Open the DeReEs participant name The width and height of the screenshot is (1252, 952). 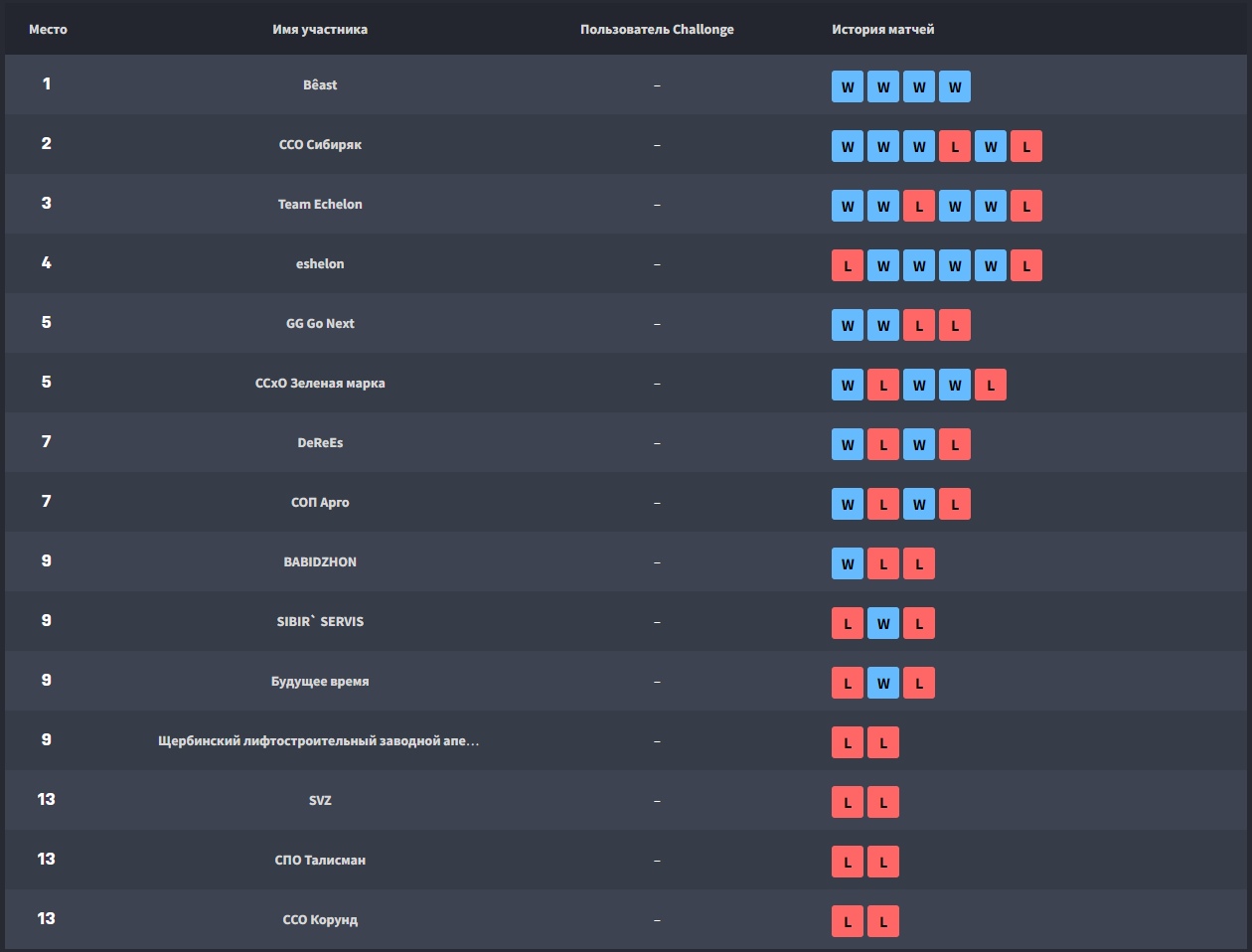(x=320, y=442)
